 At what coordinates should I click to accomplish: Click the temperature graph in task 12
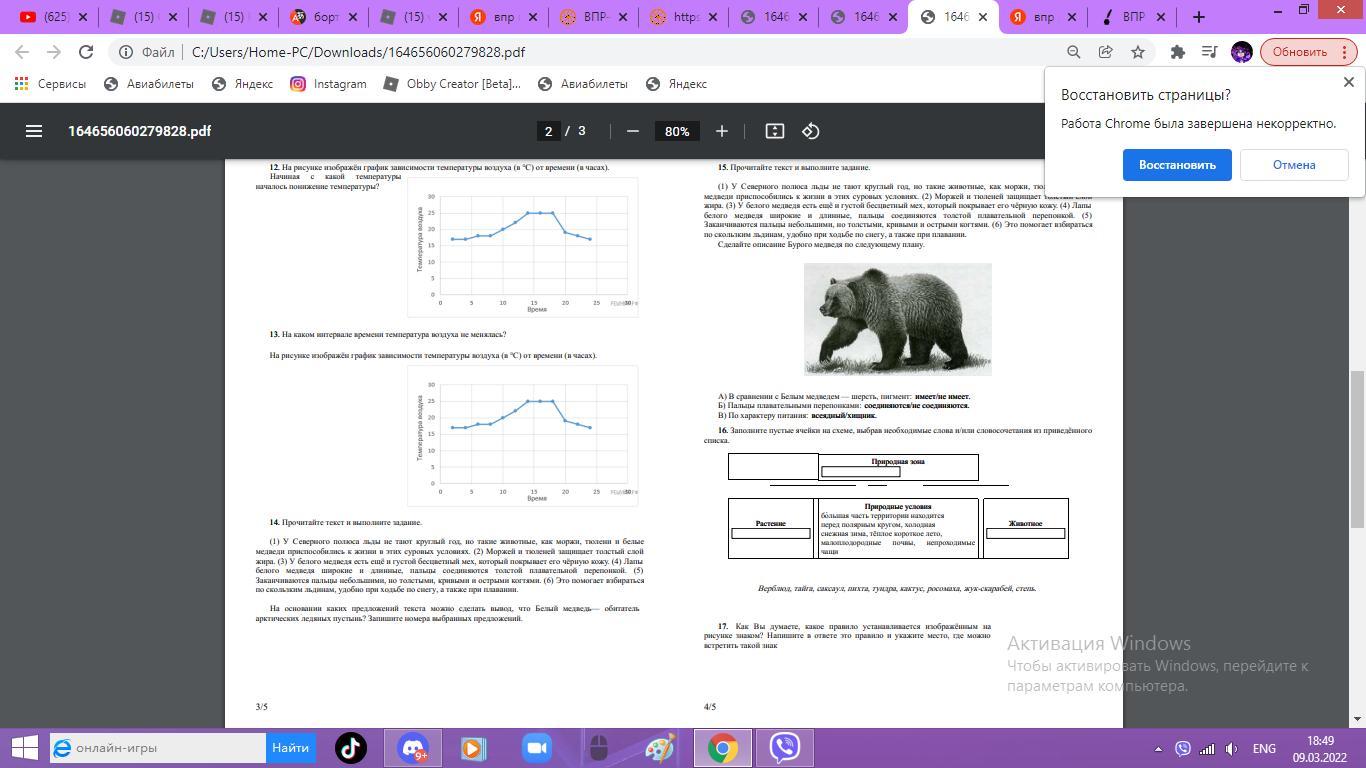click(x=523, y=247)
